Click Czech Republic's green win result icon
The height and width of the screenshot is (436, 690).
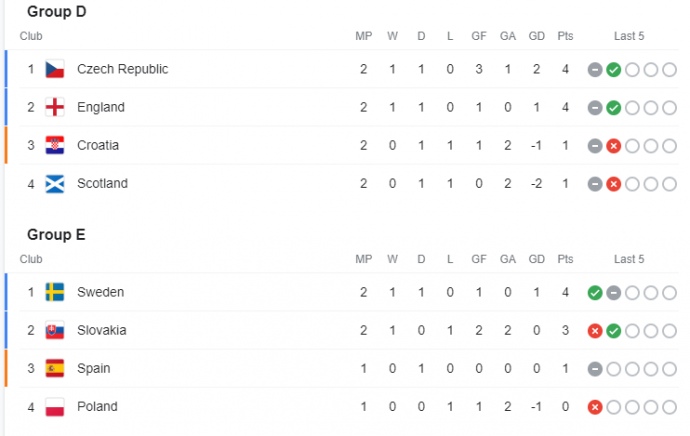coord(614,70)
